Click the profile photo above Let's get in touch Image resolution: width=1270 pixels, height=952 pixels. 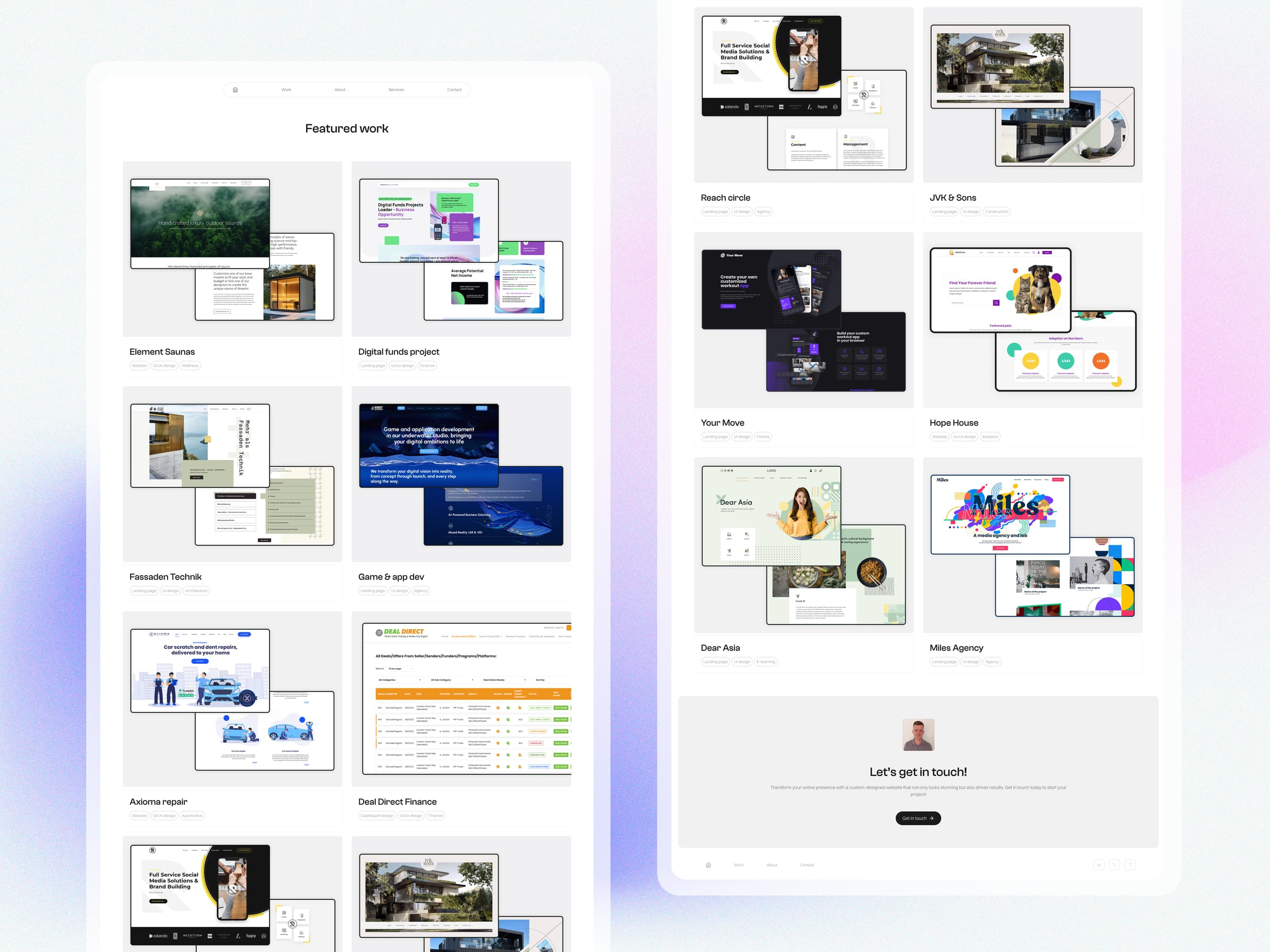918,734
